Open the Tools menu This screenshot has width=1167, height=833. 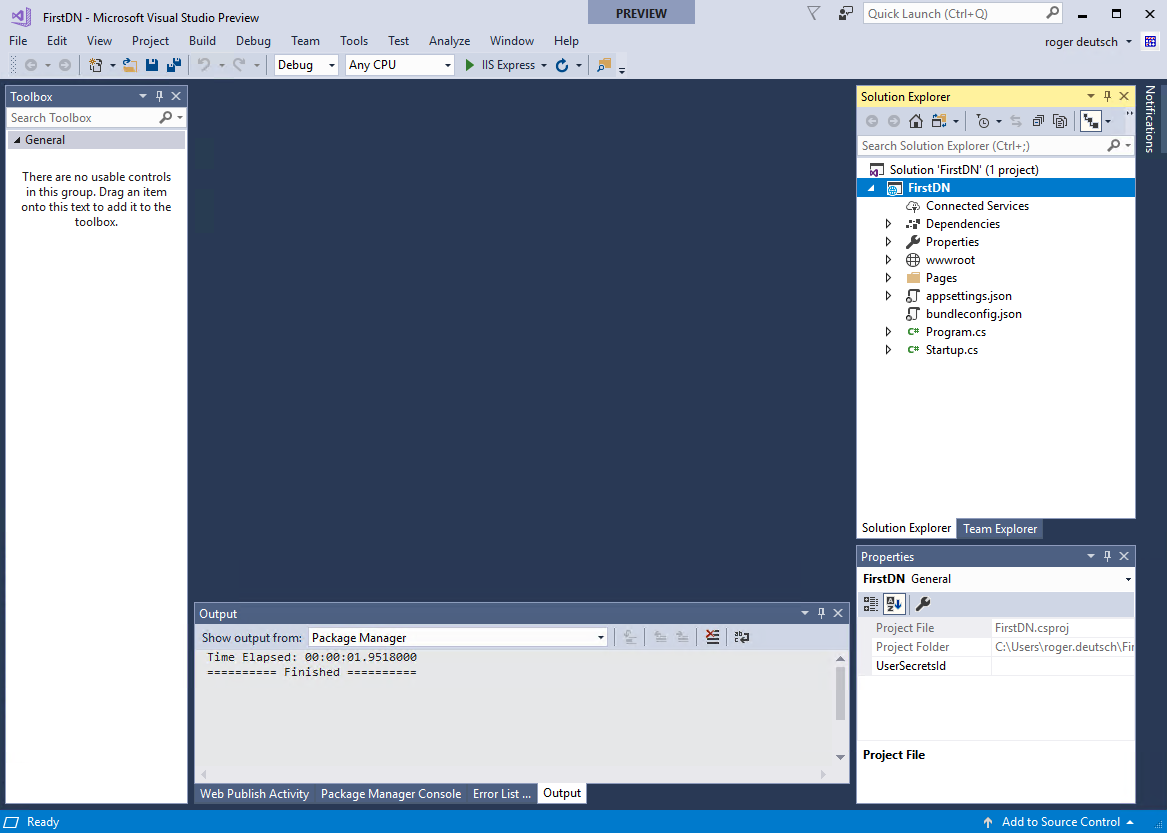tap(354, 41)
